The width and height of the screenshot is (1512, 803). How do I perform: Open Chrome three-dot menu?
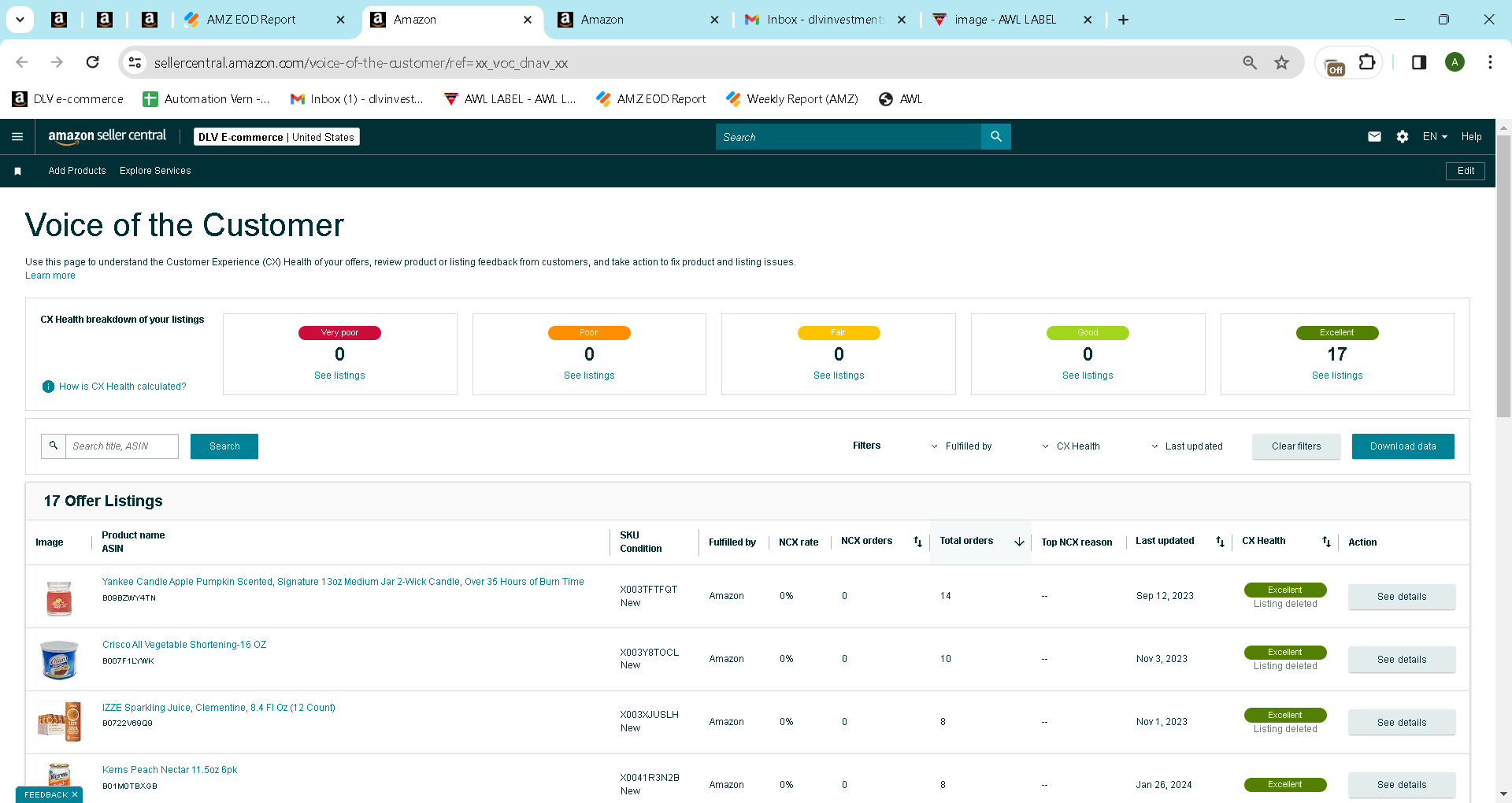pyautogui.click(x=1490, y=62)
